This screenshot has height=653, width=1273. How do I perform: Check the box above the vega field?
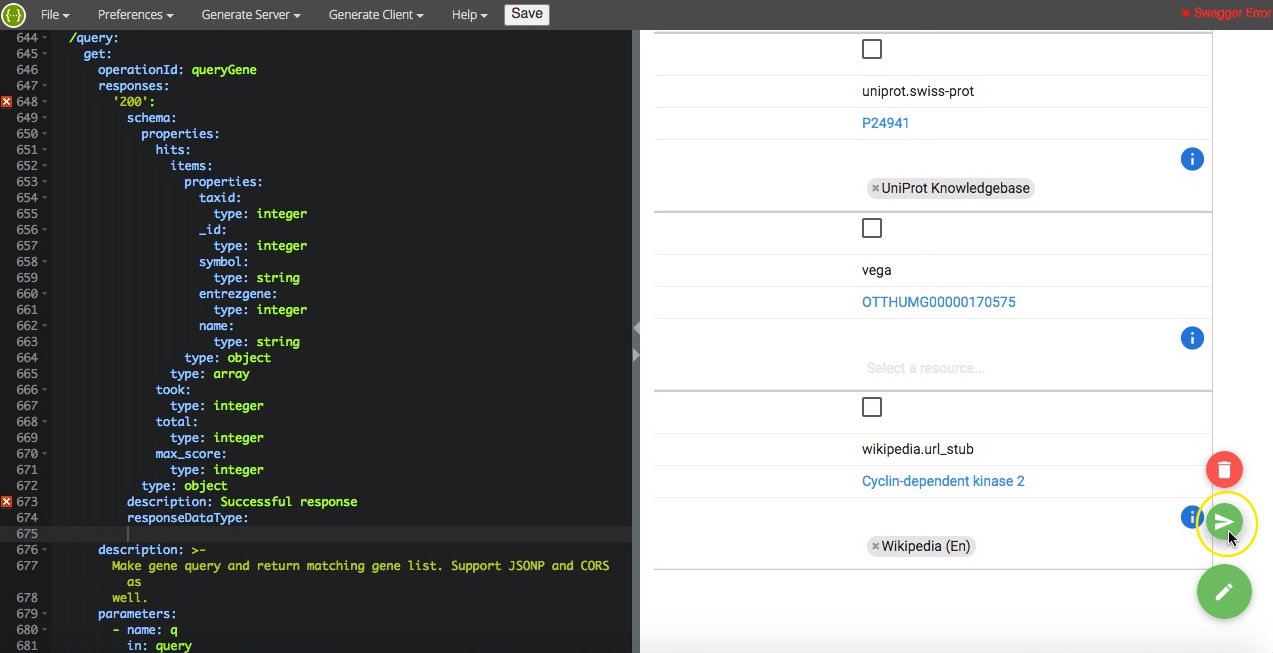pyautogui.click(x=872, y=228)
